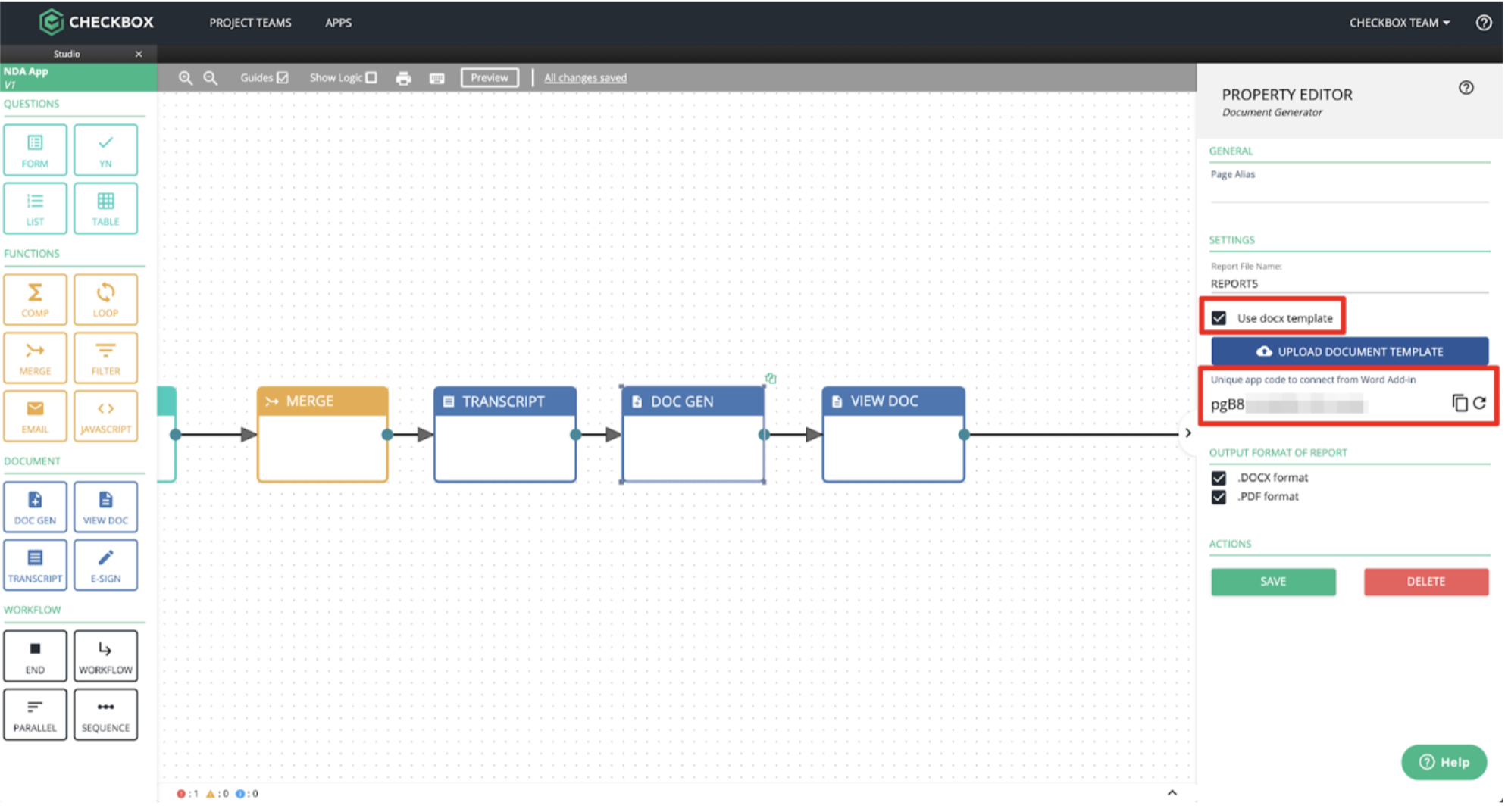Select the SEQUENCE workflow block
Viewport: 1508px width, 812px height.
105,714
